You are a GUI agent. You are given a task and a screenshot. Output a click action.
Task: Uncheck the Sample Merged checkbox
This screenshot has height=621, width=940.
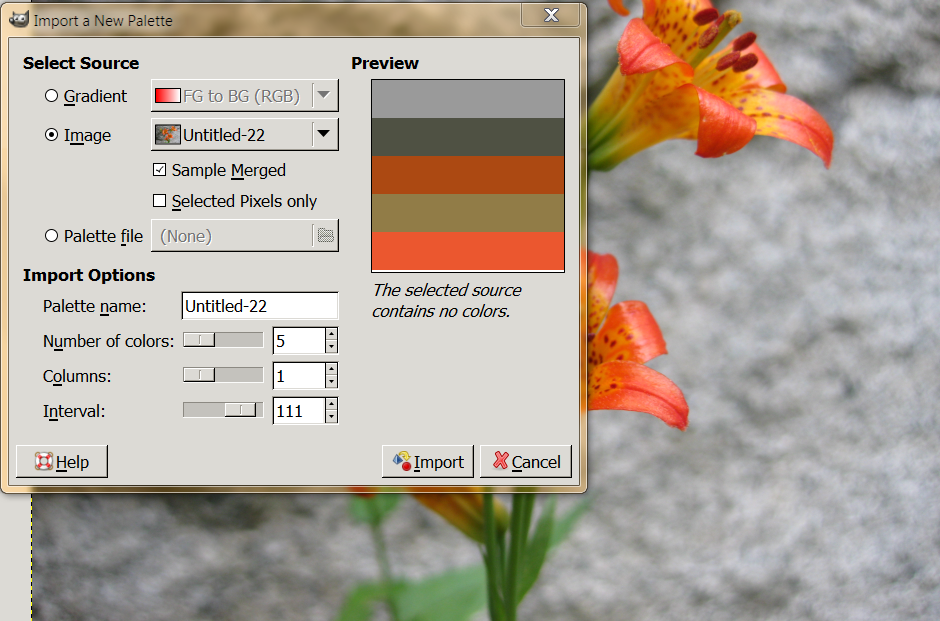[159, 170]
